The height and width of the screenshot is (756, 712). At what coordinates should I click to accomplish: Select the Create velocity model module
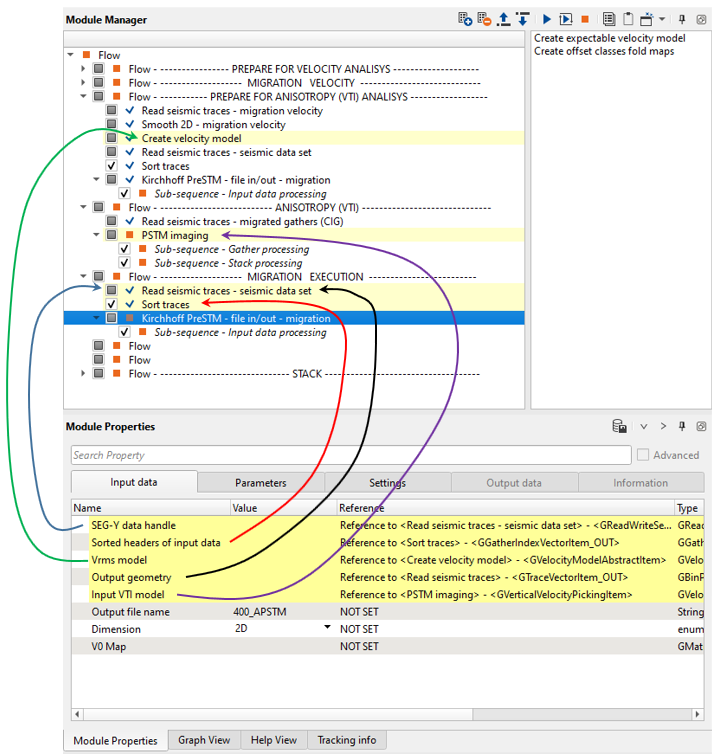191,138
